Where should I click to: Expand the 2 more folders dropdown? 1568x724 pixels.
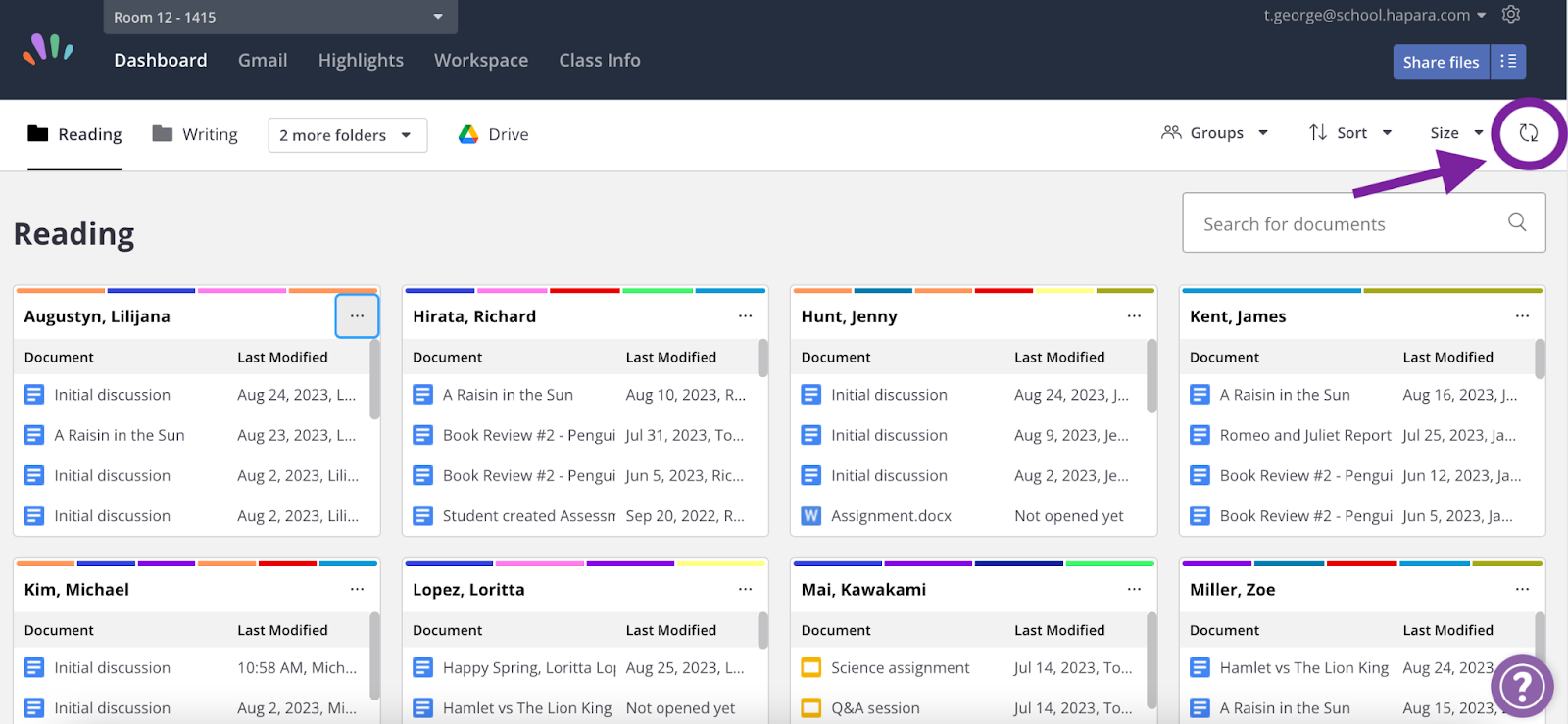[x=348, y=135]
